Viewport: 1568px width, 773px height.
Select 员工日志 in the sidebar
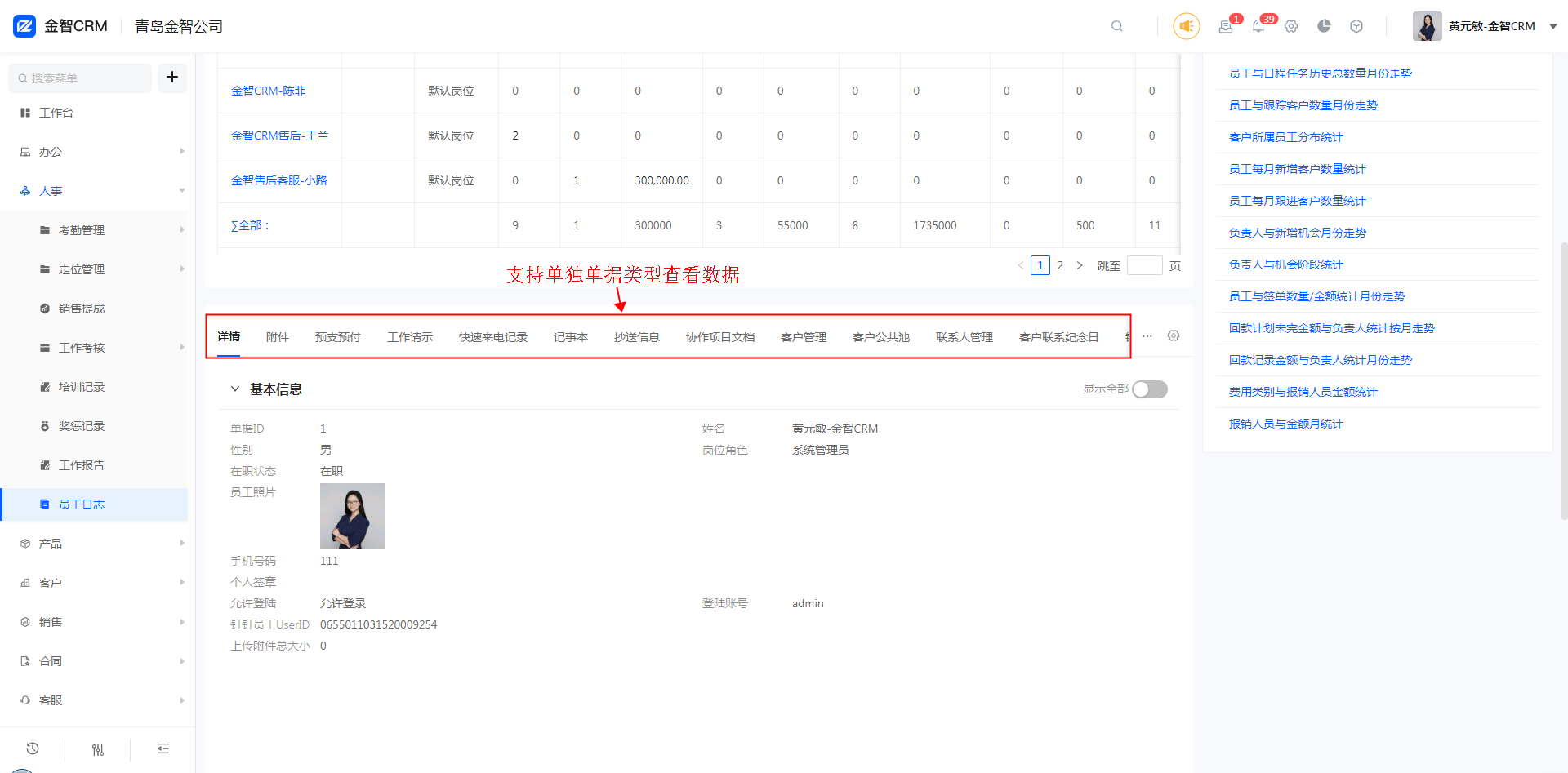tap(95, 504)
